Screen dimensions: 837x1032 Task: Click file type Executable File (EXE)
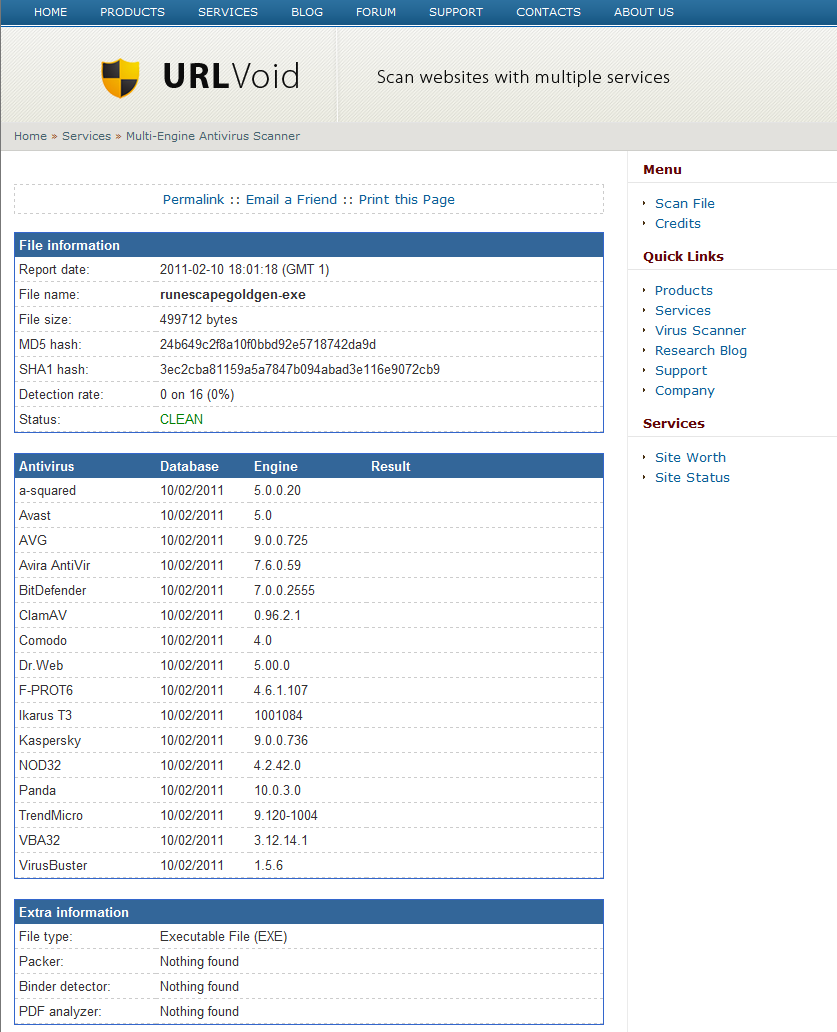pyautogui.click(x=224, y=937)
